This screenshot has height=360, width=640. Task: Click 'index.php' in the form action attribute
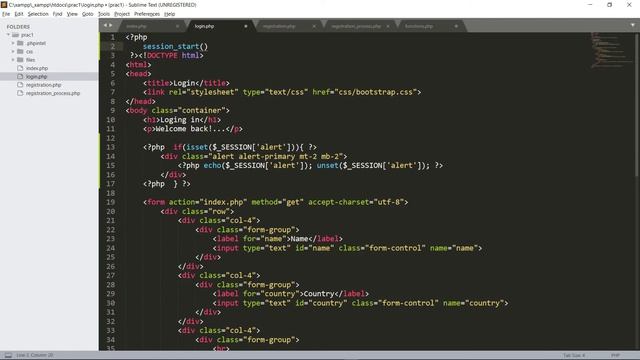[223, 202]
